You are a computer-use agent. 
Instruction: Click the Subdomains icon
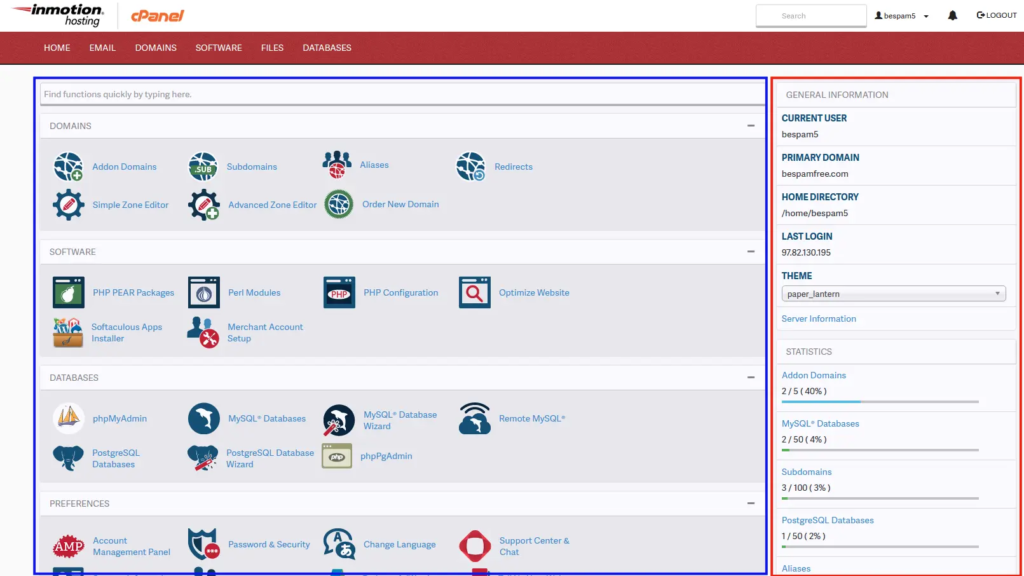203,167
